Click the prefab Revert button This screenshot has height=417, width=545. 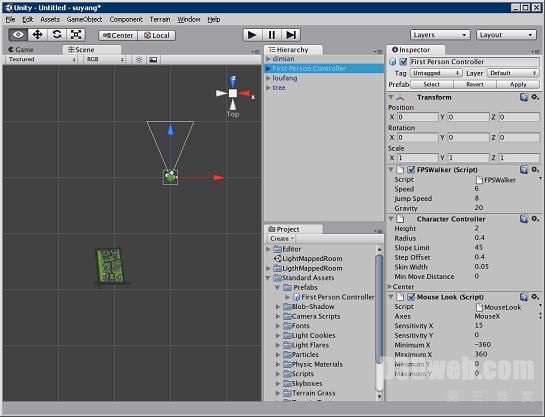[475, 84]
